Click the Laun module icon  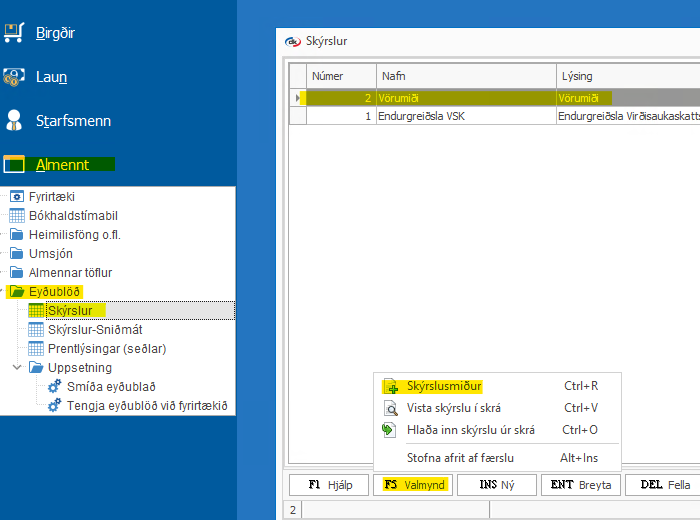point(14,77)
